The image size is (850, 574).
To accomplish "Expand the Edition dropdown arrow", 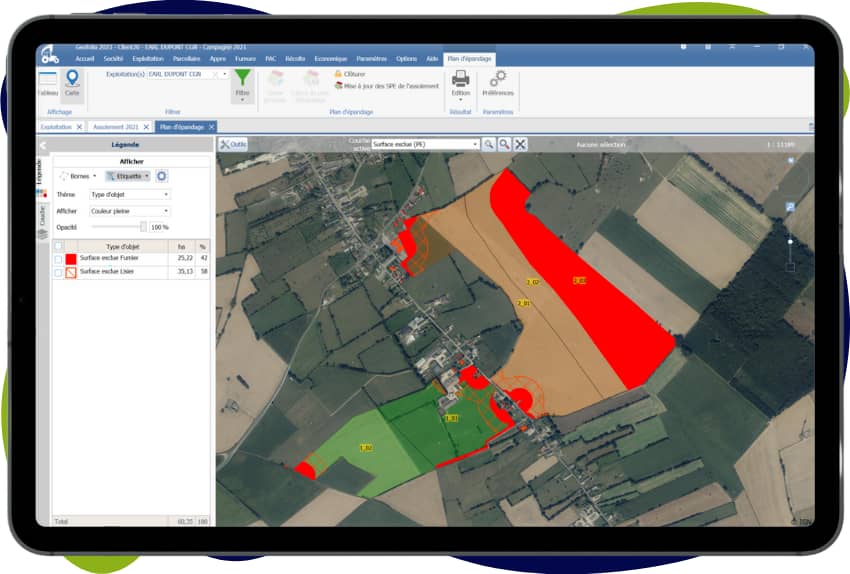I will [x=461, y=100].
